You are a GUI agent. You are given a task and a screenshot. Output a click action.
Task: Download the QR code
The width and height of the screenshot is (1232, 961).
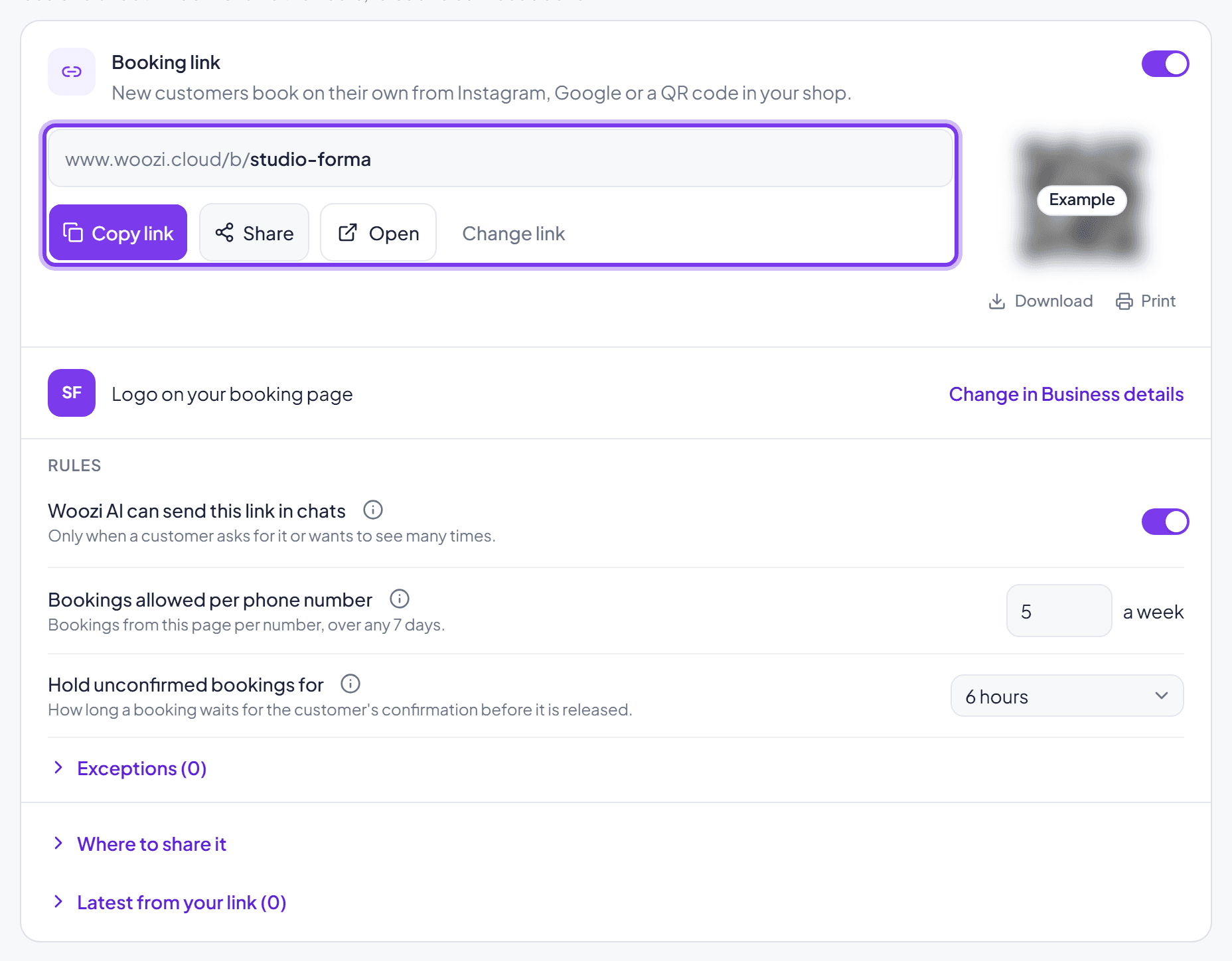pyautogui.click(x=1040, y=301)
